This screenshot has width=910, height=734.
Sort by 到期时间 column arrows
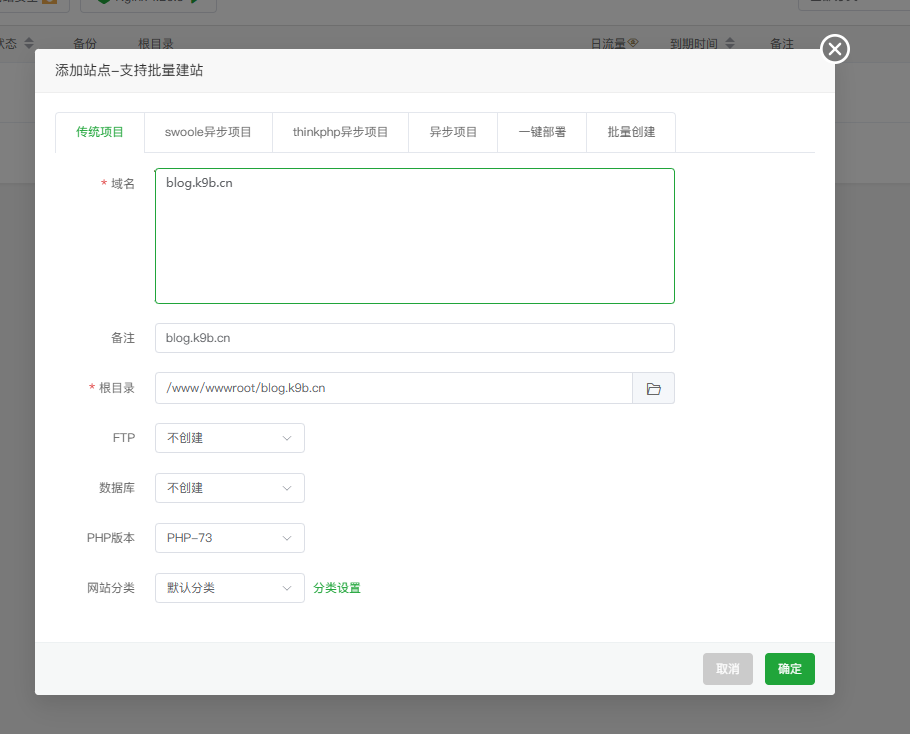[x=730, y=43]
